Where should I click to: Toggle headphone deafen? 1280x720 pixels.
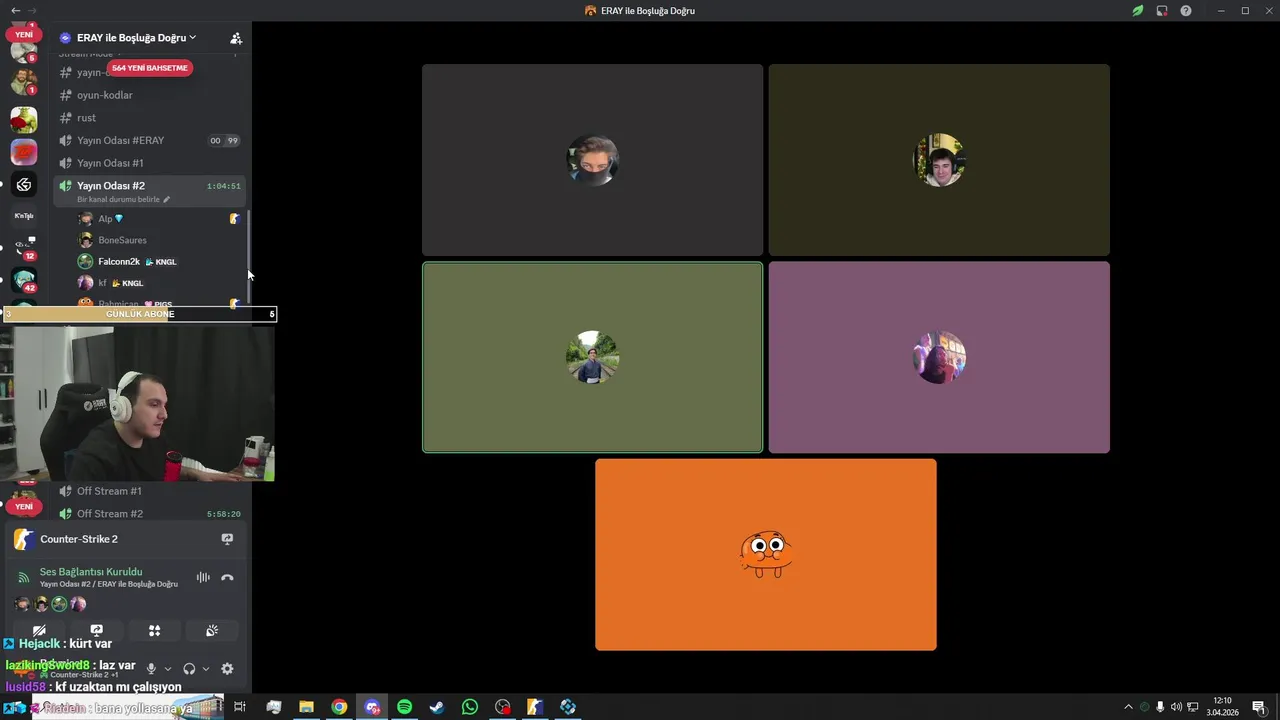[189, 669]
